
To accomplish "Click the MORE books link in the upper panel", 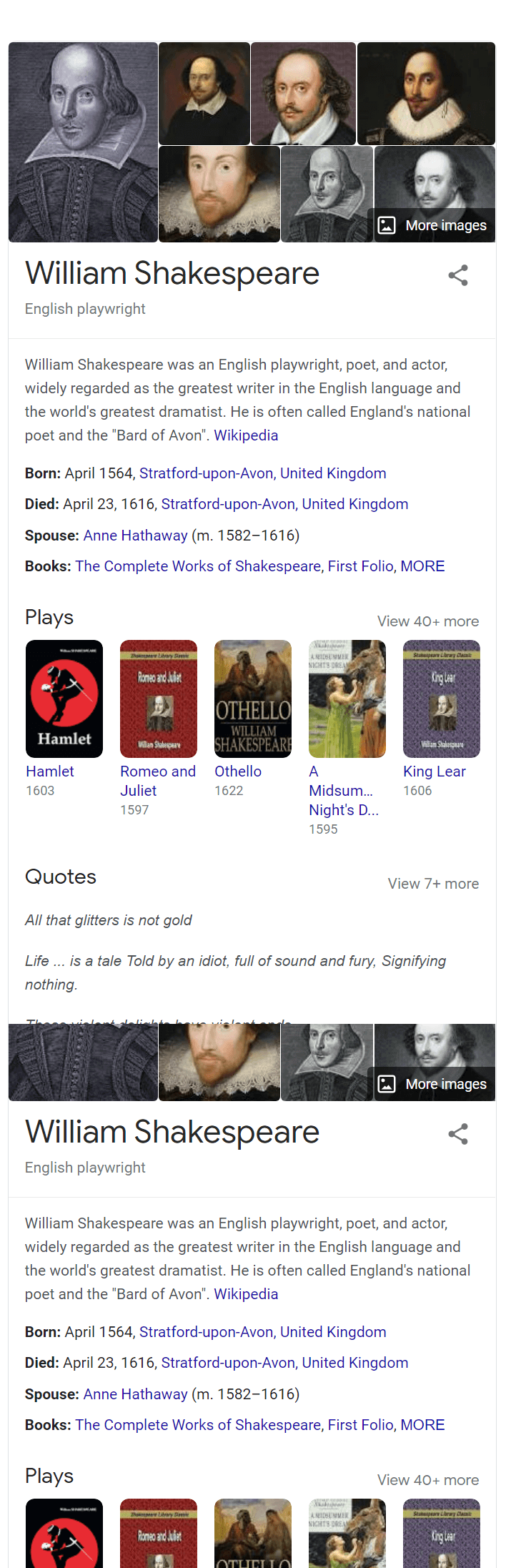I will coord(422,566).
